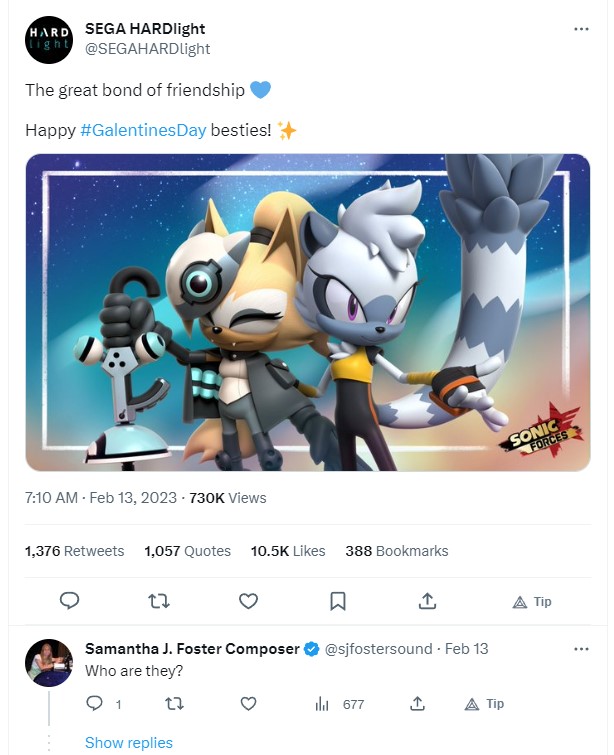
Task: Open the SEGA HARDlight profile avatar
Action: pyautogui.click(x=49, y=39)
